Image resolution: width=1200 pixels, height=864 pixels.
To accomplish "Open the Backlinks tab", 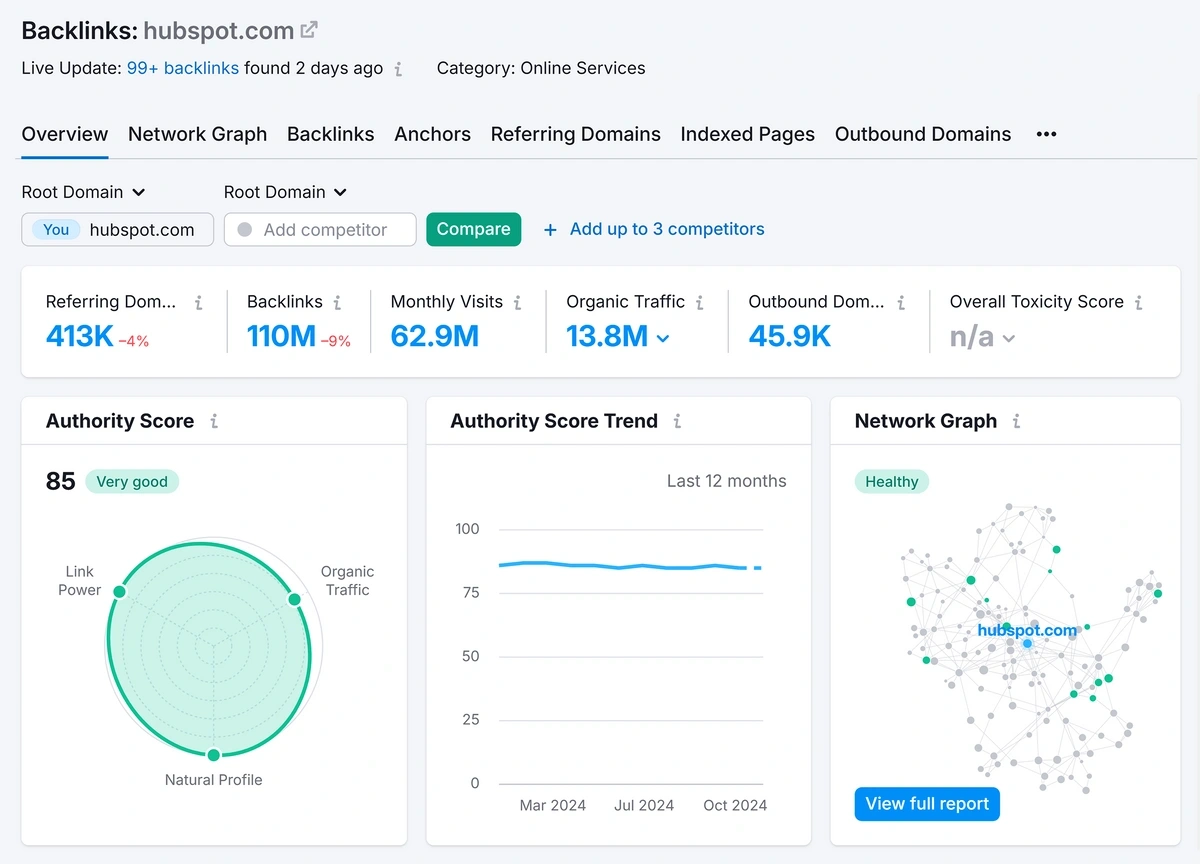I will click(x=331, y=134).
